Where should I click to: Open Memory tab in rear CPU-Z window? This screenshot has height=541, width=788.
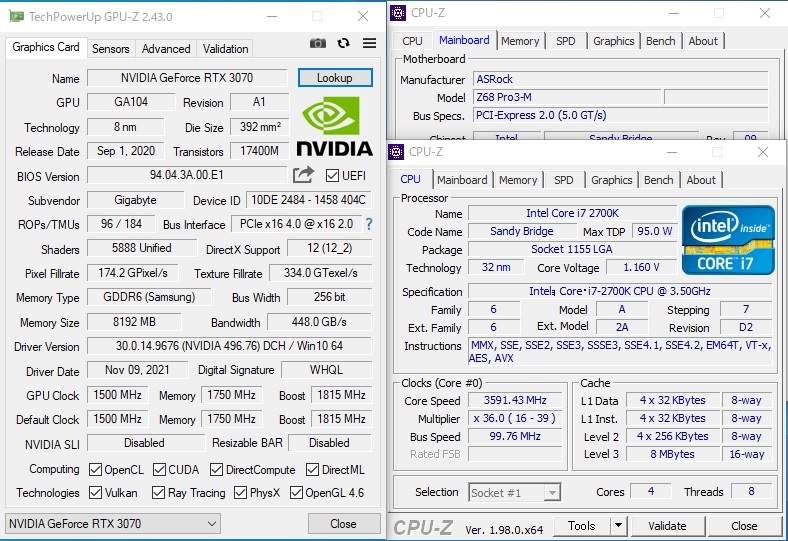[520, 41]
